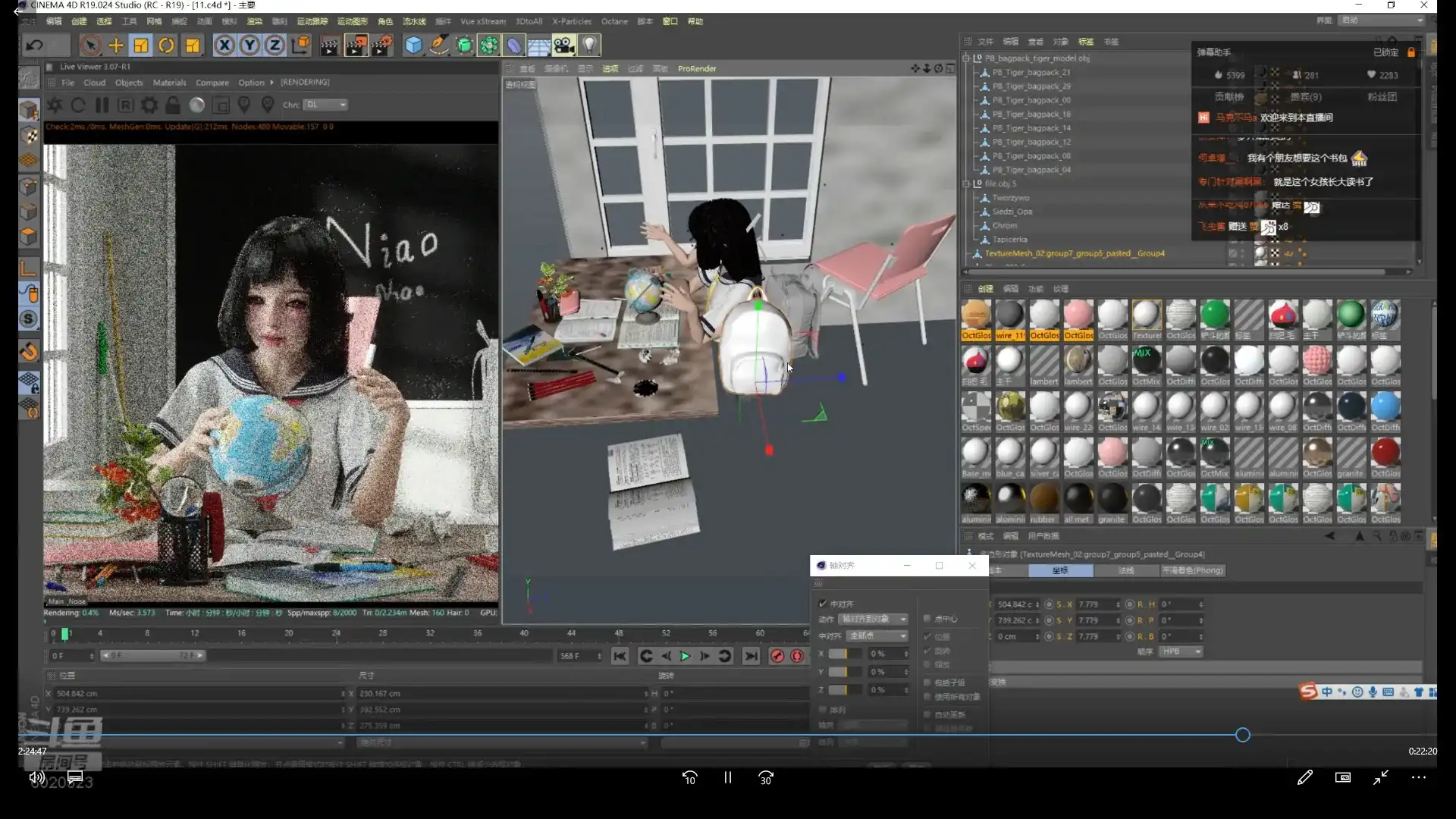Select the green material thumbnail
Viewport: 1456px width, 819px height.
coord(1215,315)
